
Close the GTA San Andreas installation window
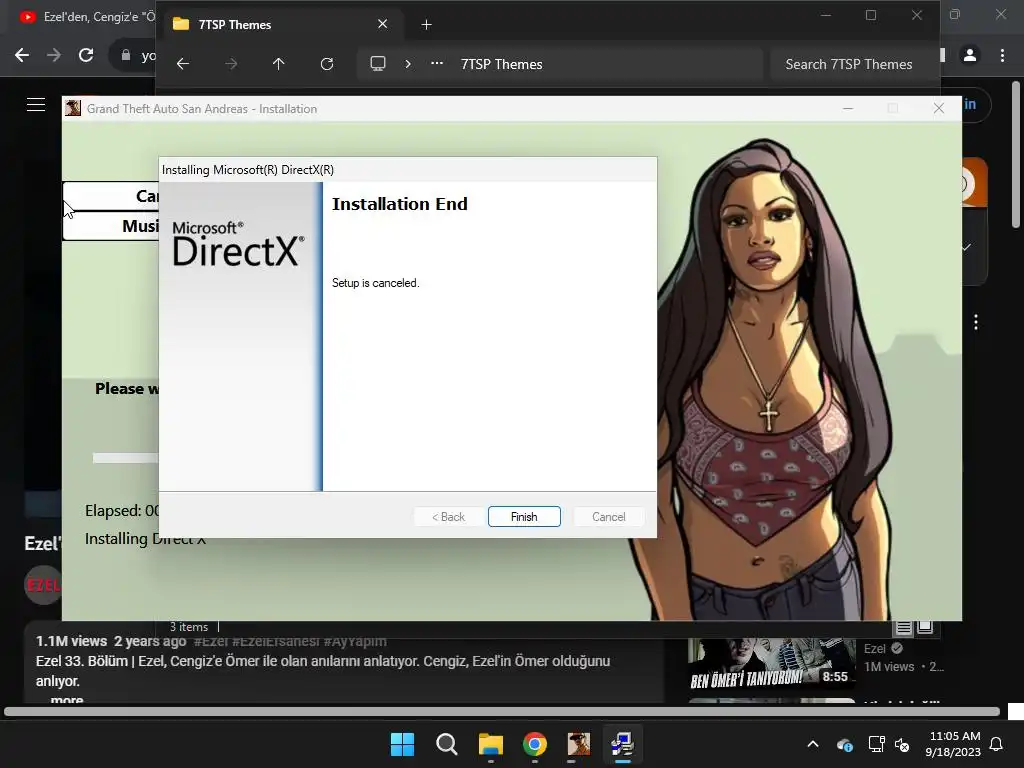click(x=938, y=108)
